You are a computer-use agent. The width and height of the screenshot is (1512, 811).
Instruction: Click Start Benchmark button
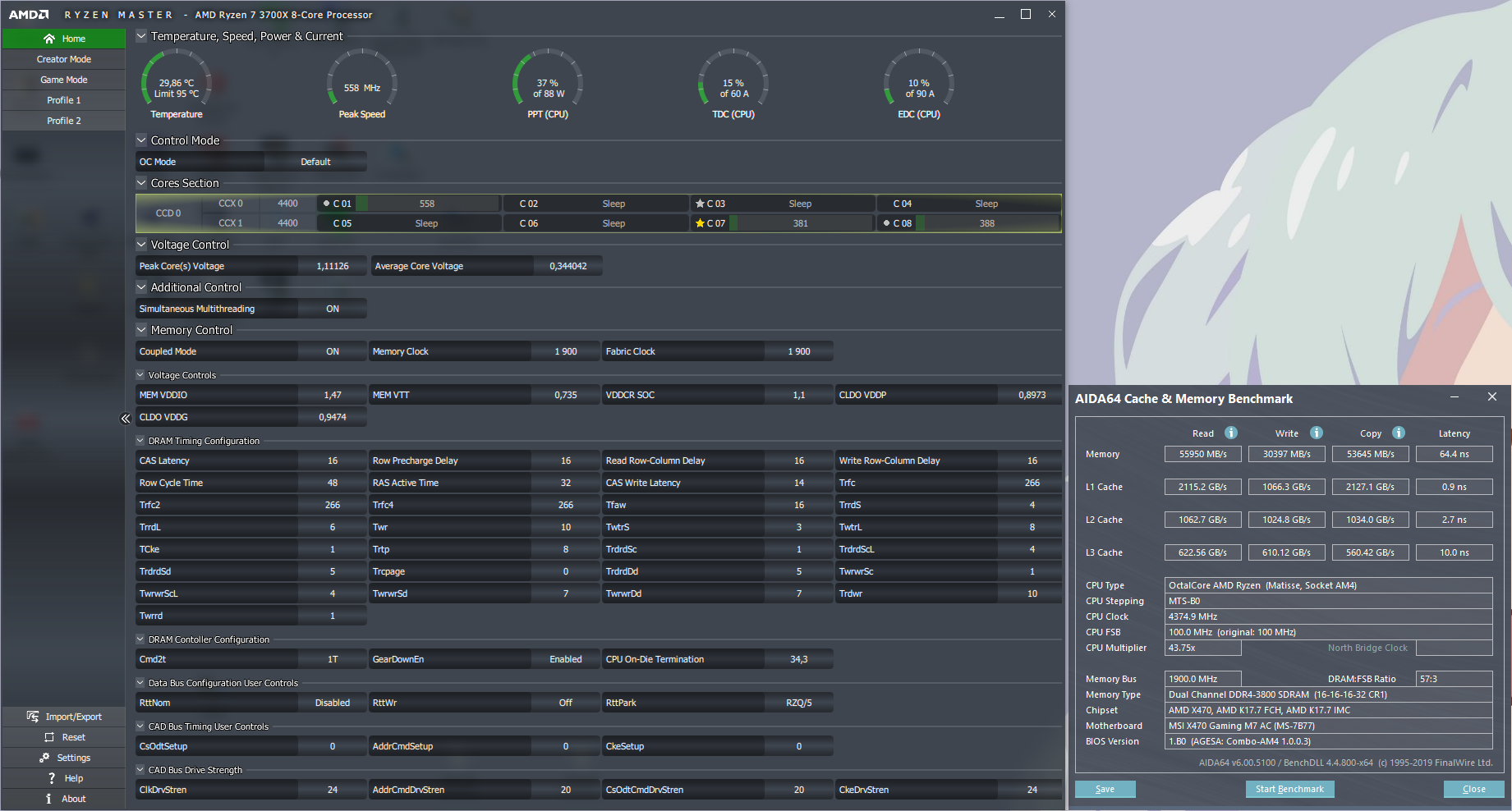point(1289,789)
